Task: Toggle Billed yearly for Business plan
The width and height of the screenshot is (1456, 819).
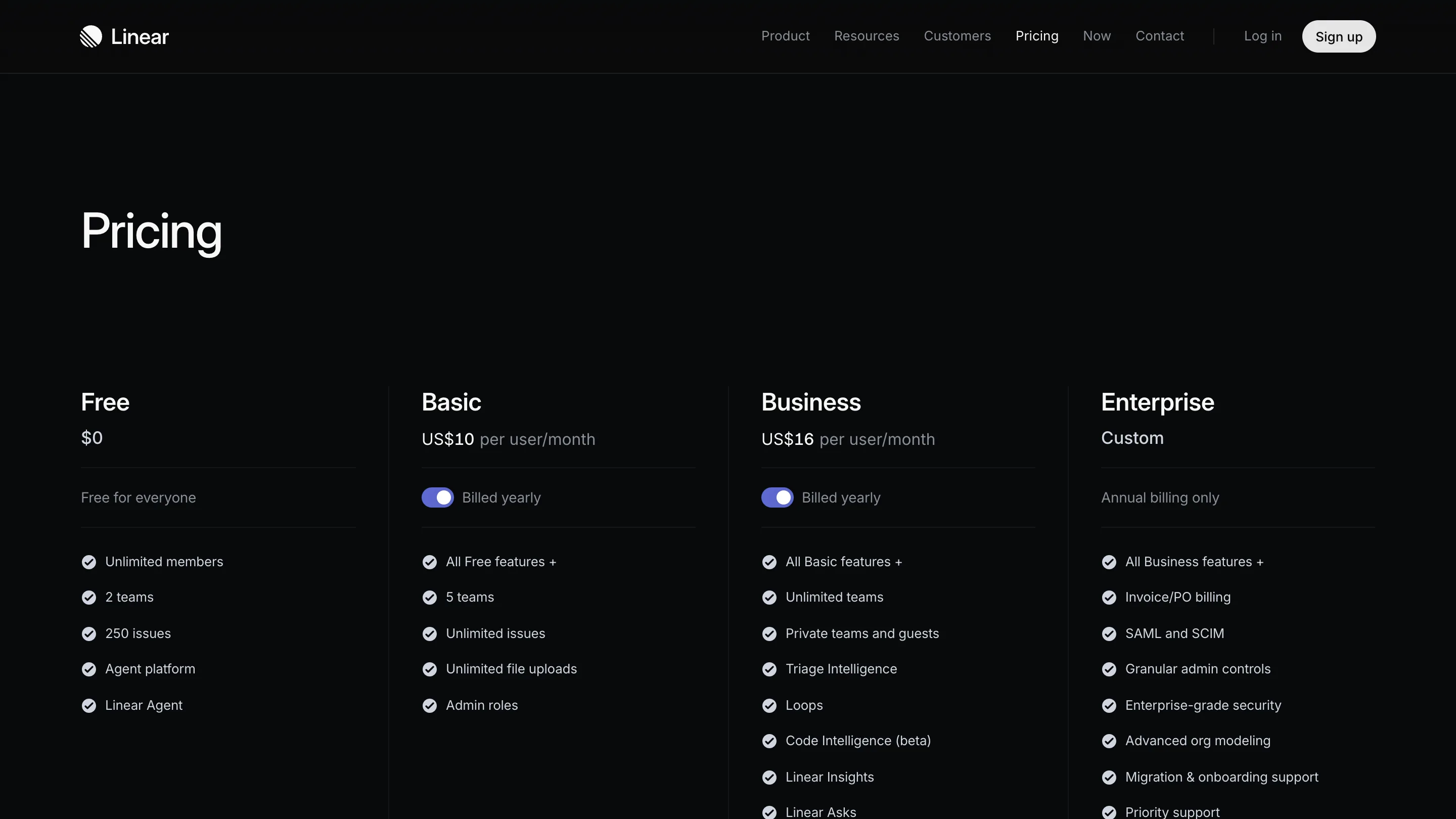Action: 777,497
